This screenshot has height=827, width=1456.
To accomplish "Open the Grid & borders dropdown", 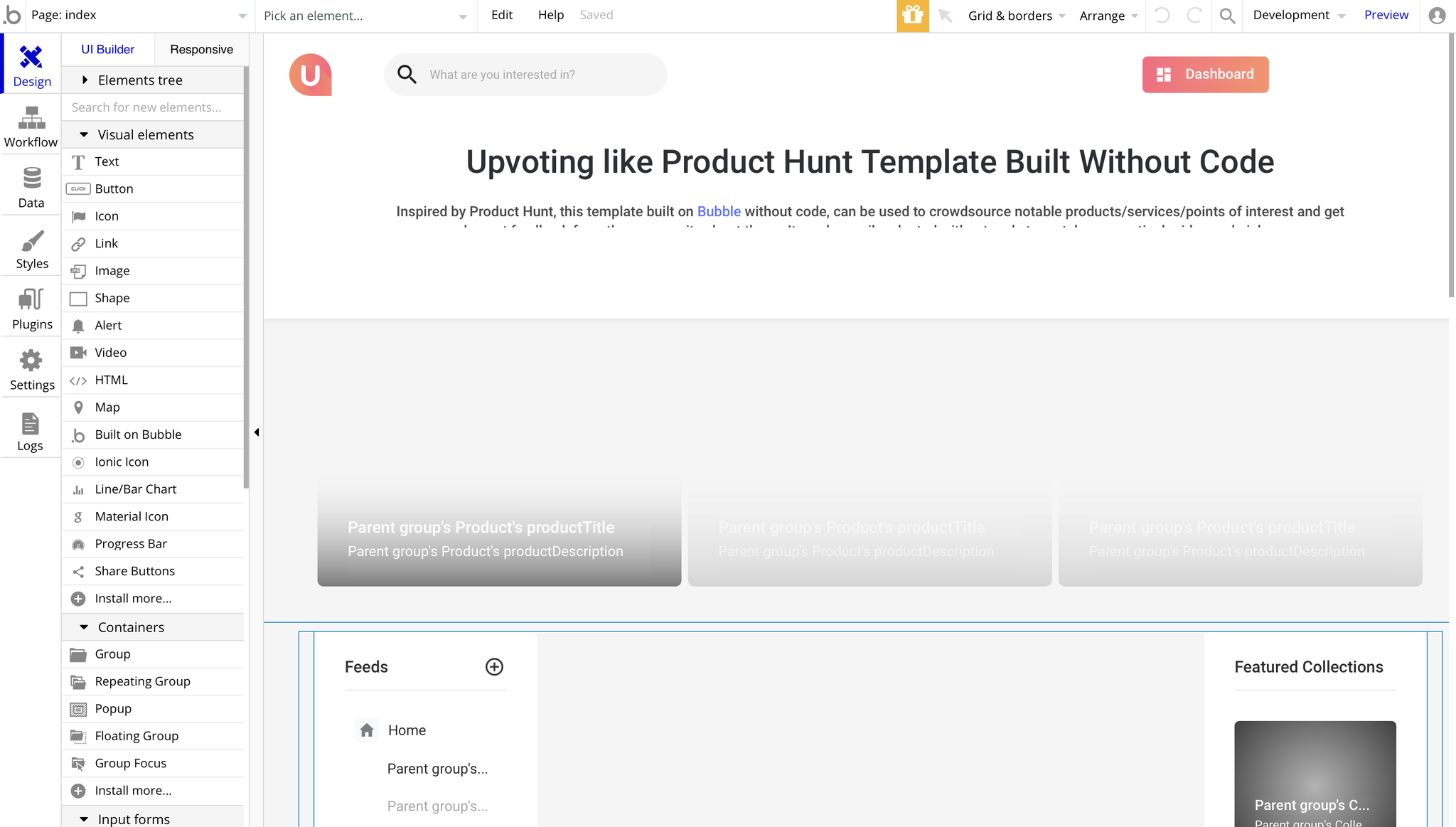I will tap(1016, 16).
